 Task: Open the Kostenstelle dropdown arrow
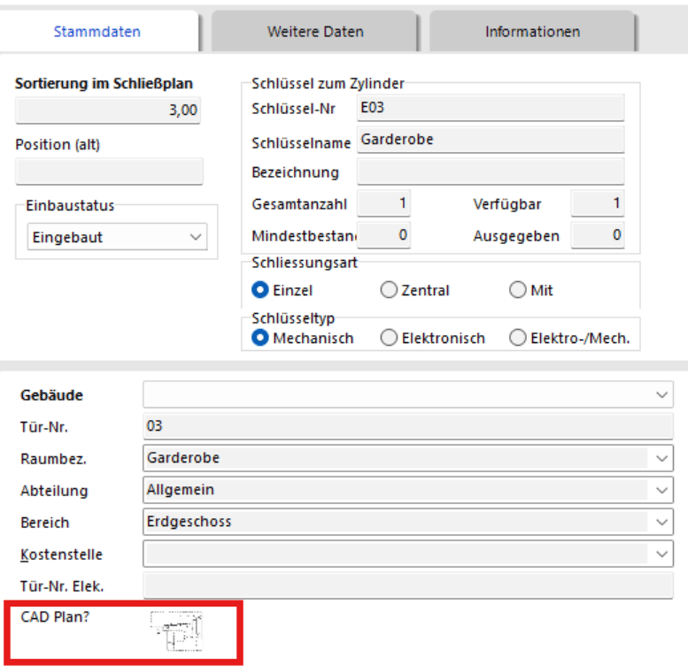[x=662, y=554]
